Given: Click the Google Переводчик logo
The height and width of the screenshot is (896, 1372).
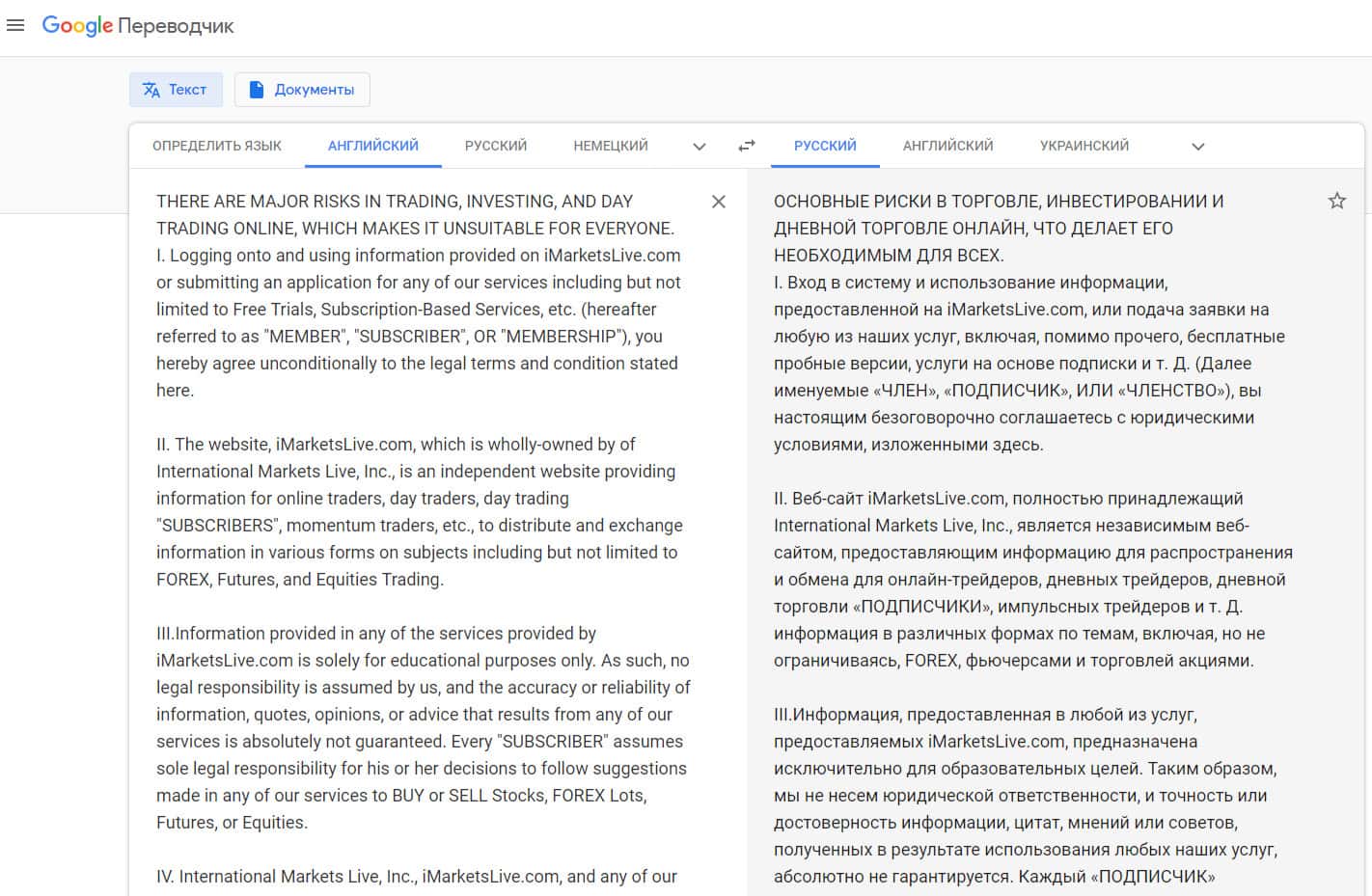Looking at the screenshot, I should pyautogui.click(x=138, y=26).
